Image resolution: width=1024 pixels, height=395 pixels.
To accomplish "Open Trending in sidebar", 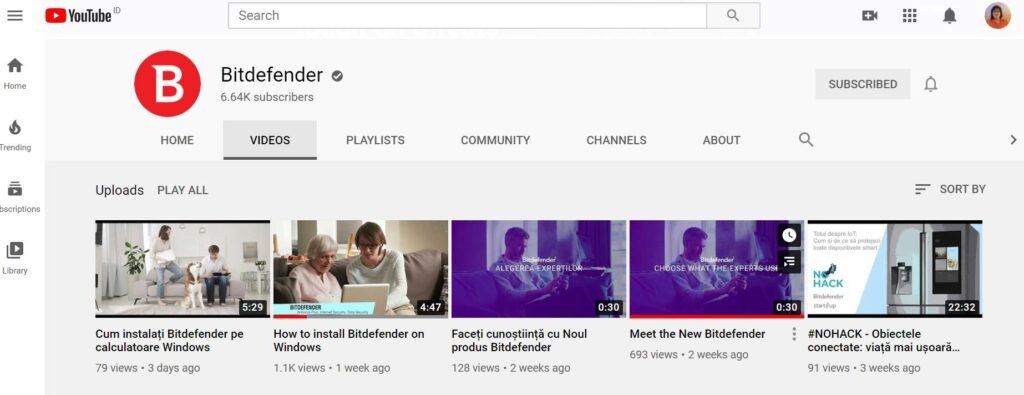I will point(14,135).
